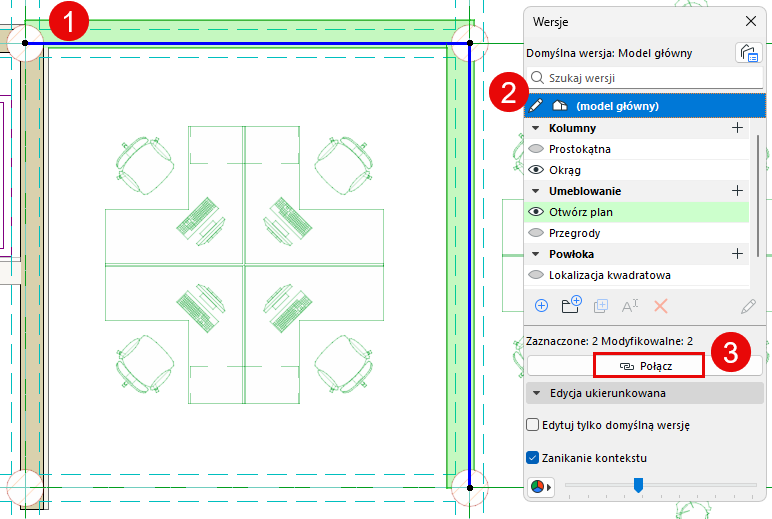Screen dimensions: 772x519
Task: Uncheck Zanikanie kontekstu checkbox
Action: click(x=532, y=457)
